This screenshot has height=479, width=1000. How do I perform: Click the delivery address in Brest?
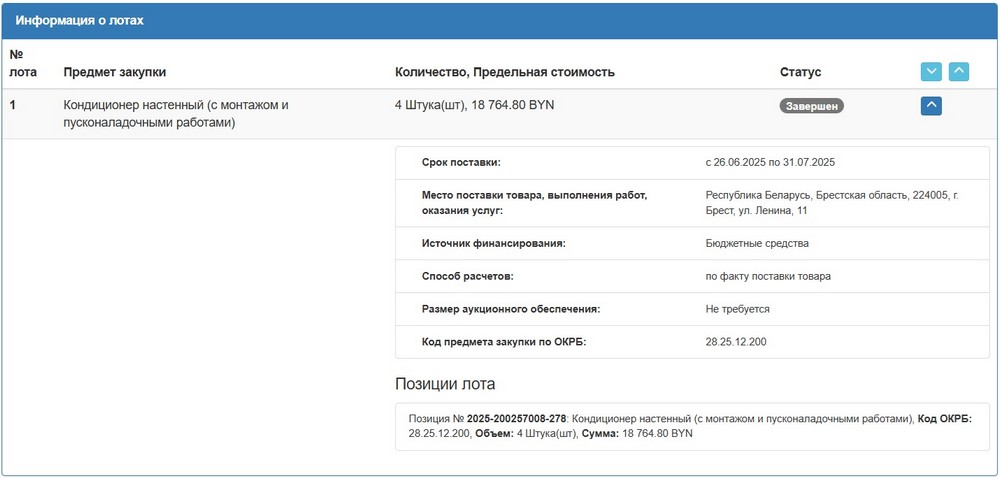(831, 203)
